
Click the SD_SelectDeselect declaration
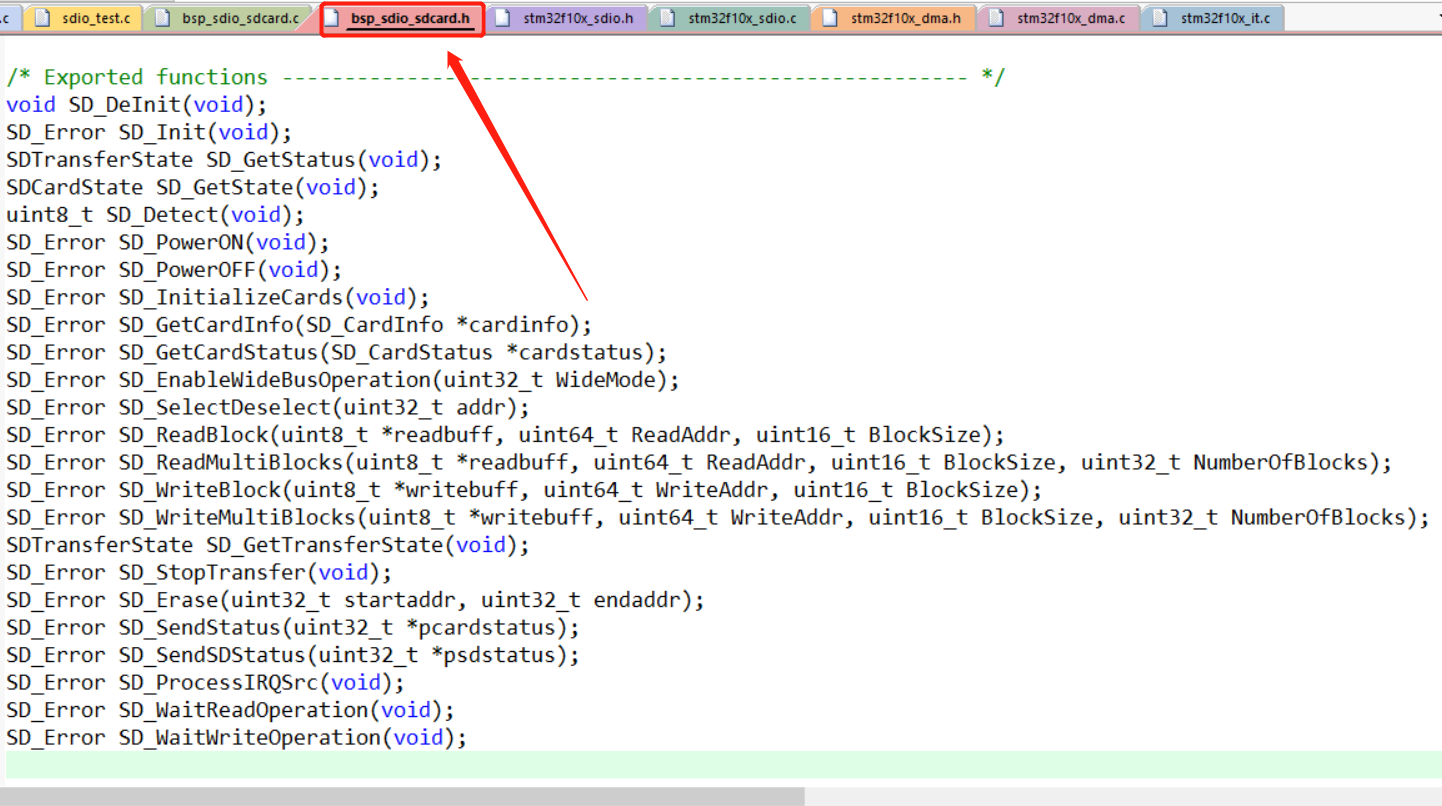[x=268, y=407]
